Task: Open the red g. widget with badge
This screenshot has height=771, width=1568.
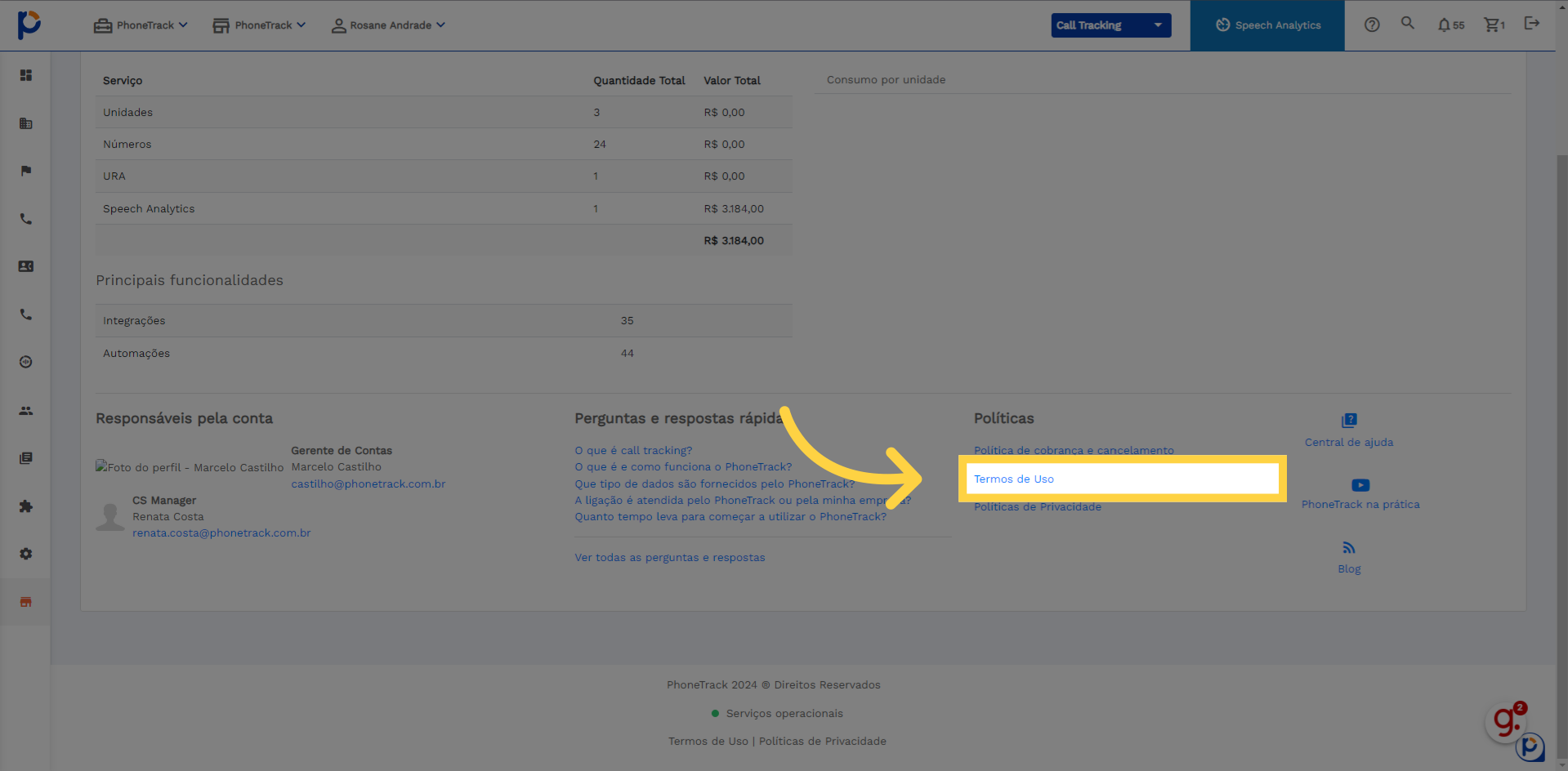Action: 1507,720
